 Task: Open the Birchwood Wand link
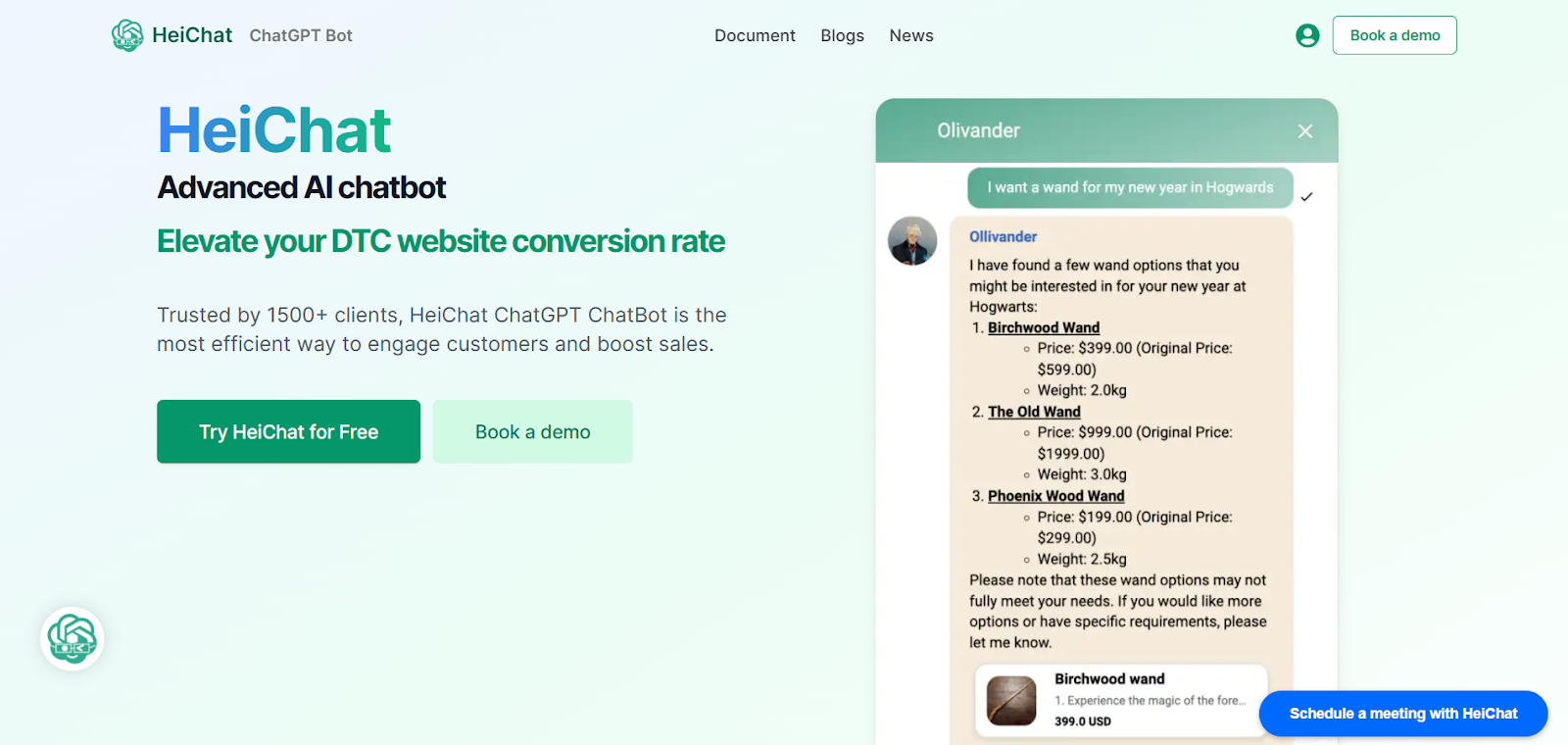pyautogui.click(x=1044, y=327)
